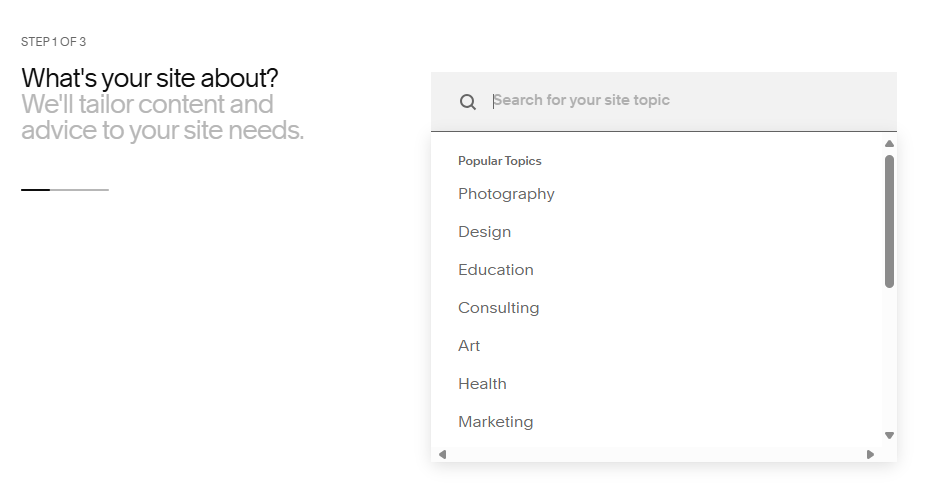Click the scroll up arrow in topics list
Screen dimensions: 944x488
point(889,143)
